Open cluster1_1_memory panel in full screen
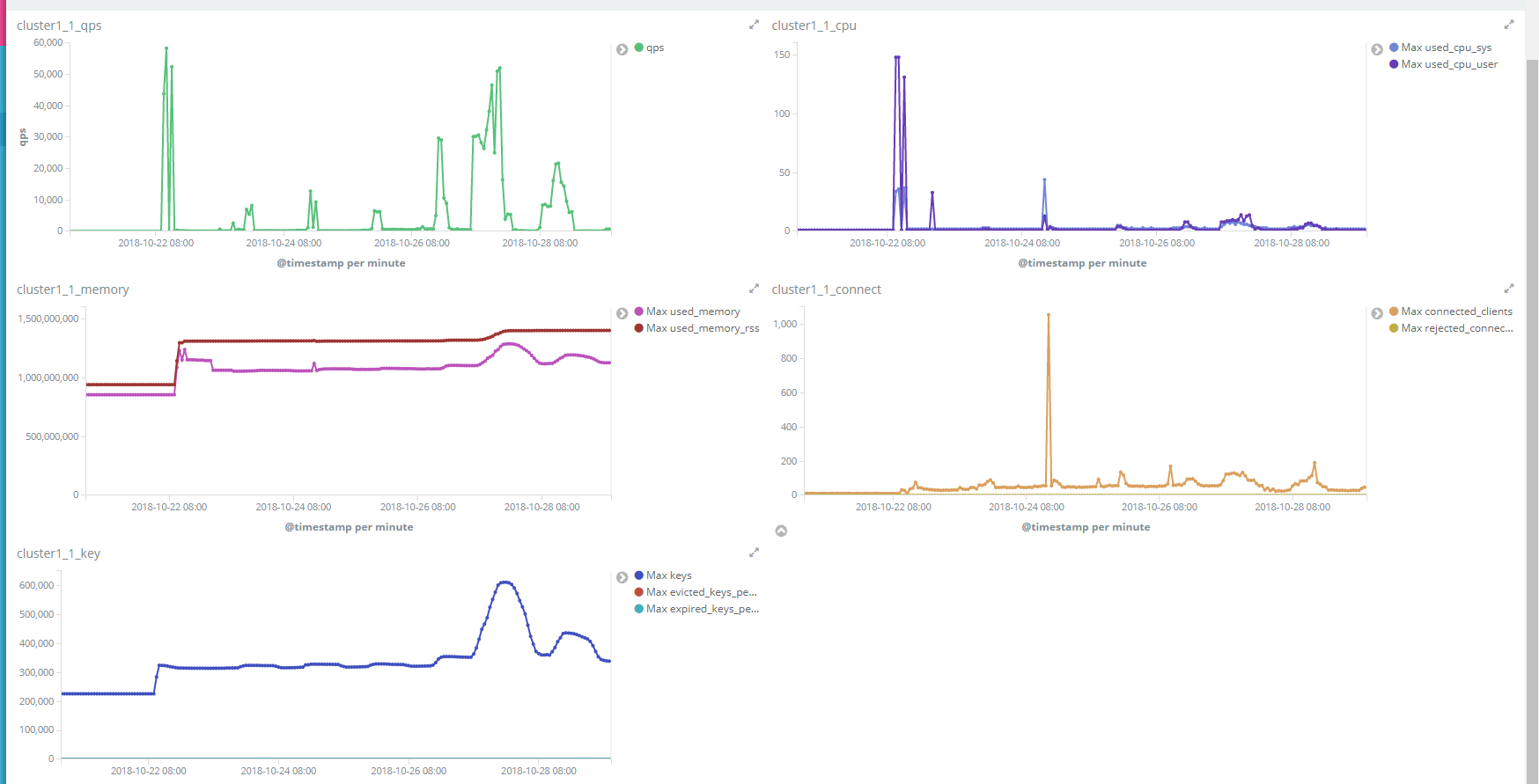 pos(754,289)
